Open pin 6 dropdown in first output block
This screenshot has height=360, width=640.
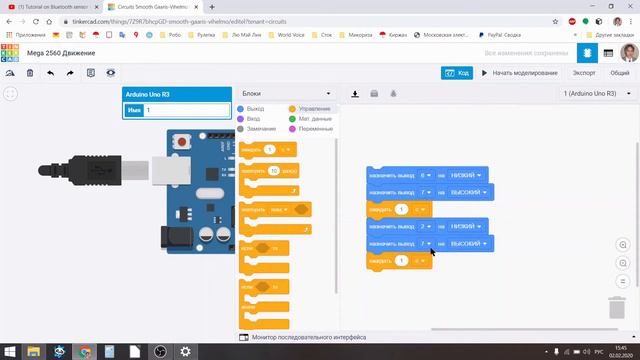tap(425, 176)
